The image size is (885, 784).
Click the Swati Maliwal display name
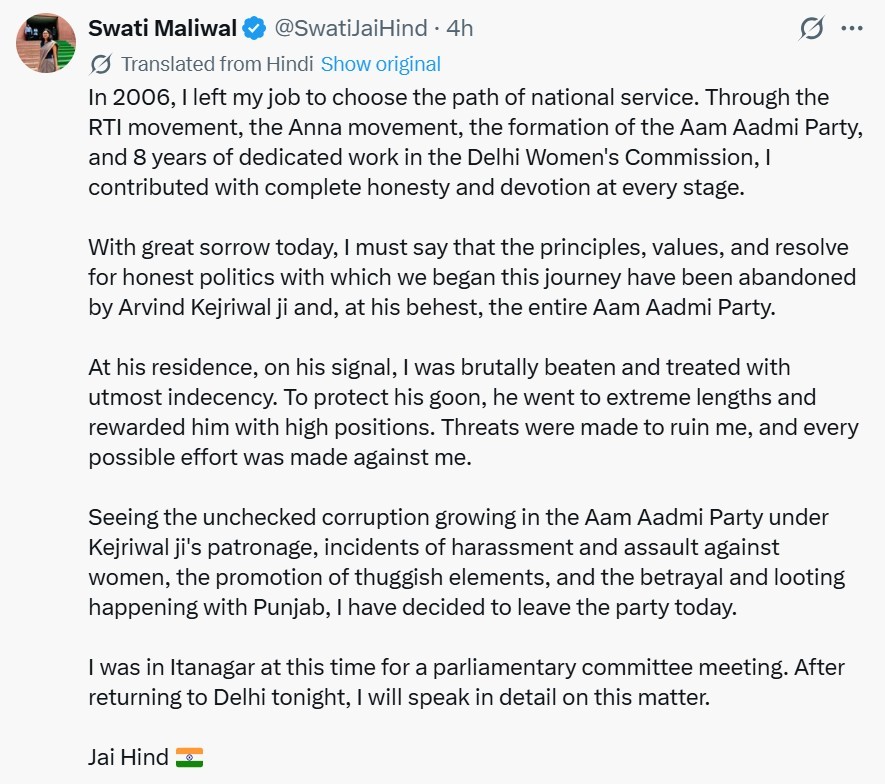[x=163, y=28]
